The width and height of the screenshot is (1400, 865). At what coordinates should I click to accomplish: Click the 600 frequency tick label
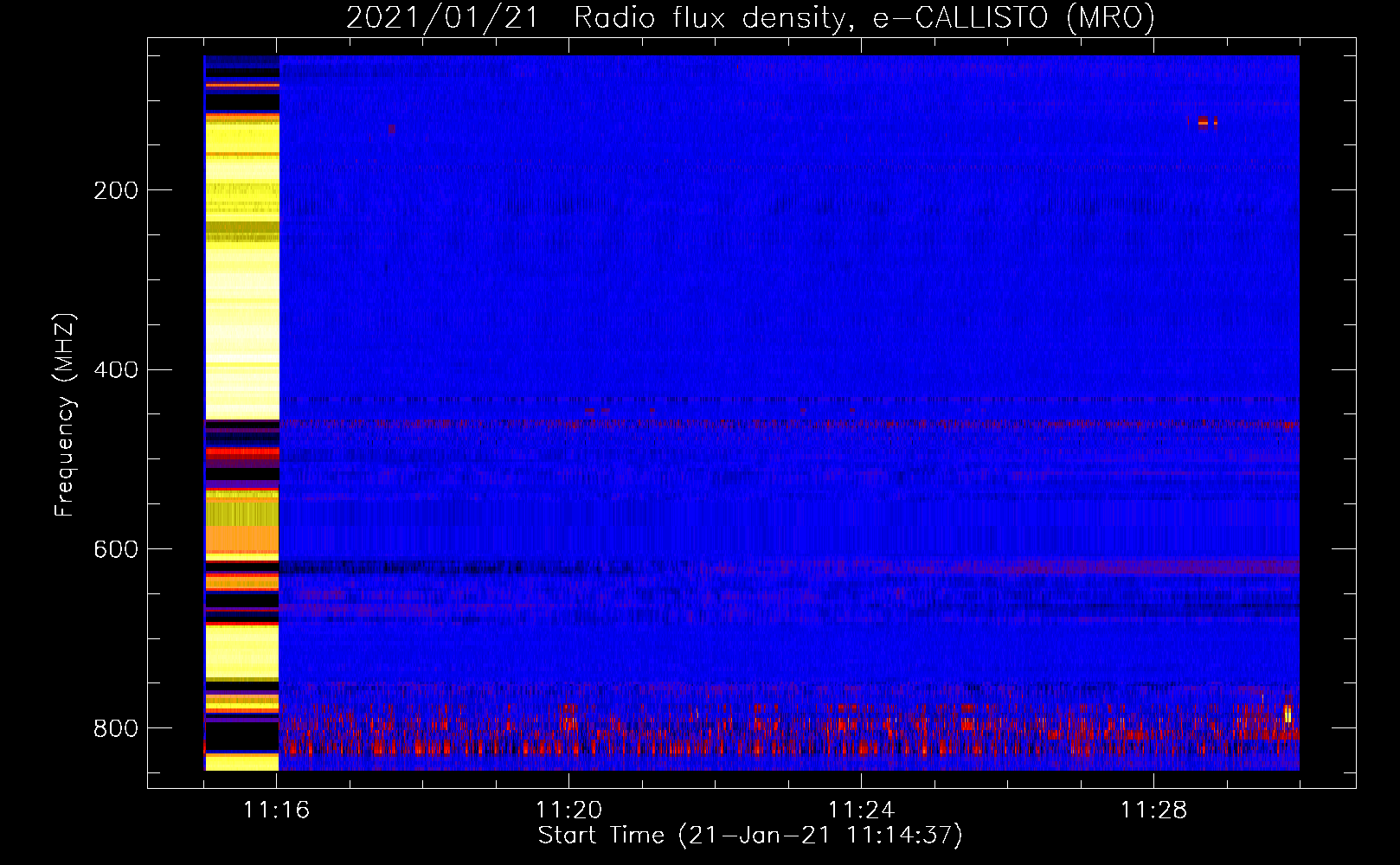tap(116, 550)
